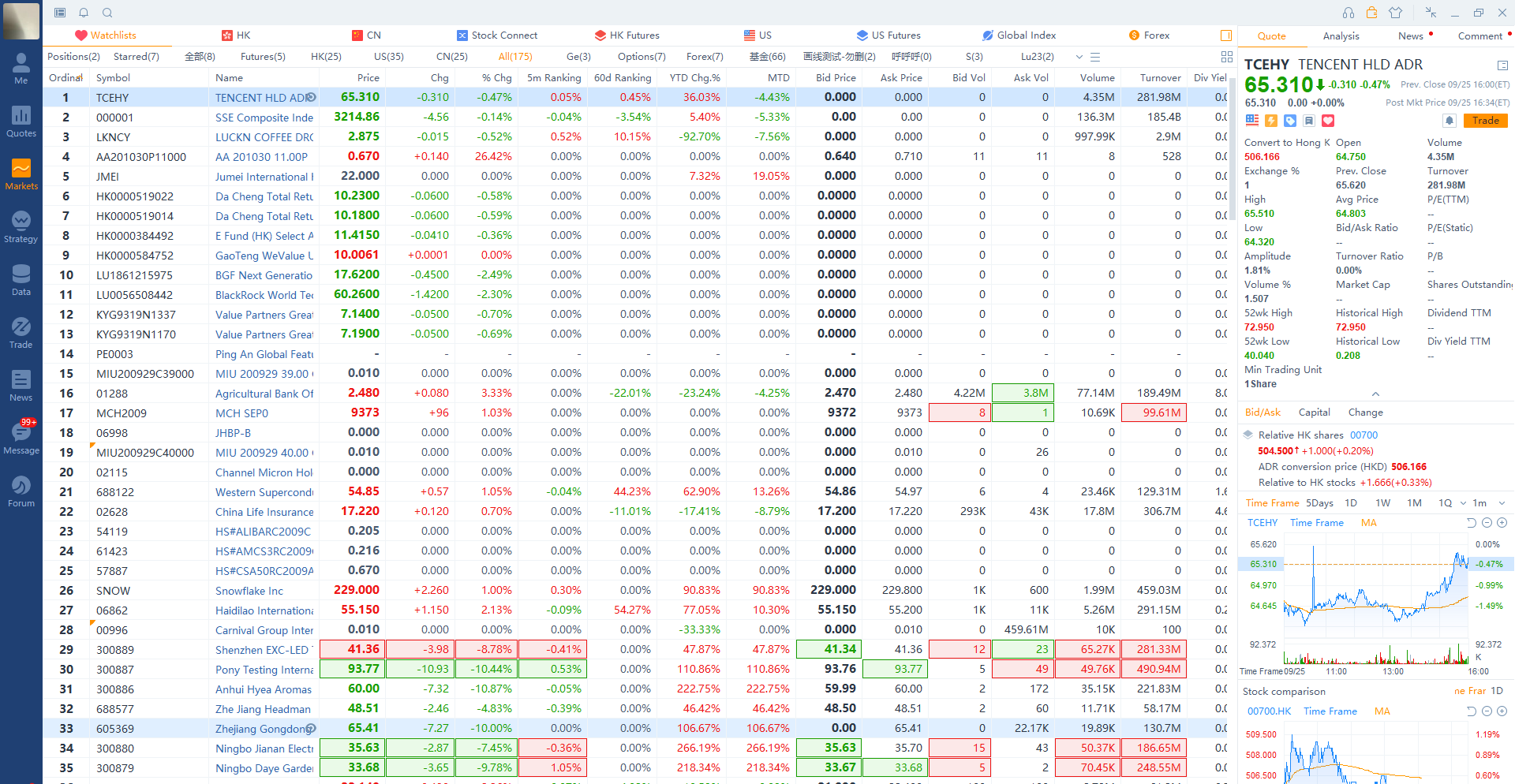Zoom out on TCEHY chart
Screen dimensions: 1515x784
[x=1487, y=523]
